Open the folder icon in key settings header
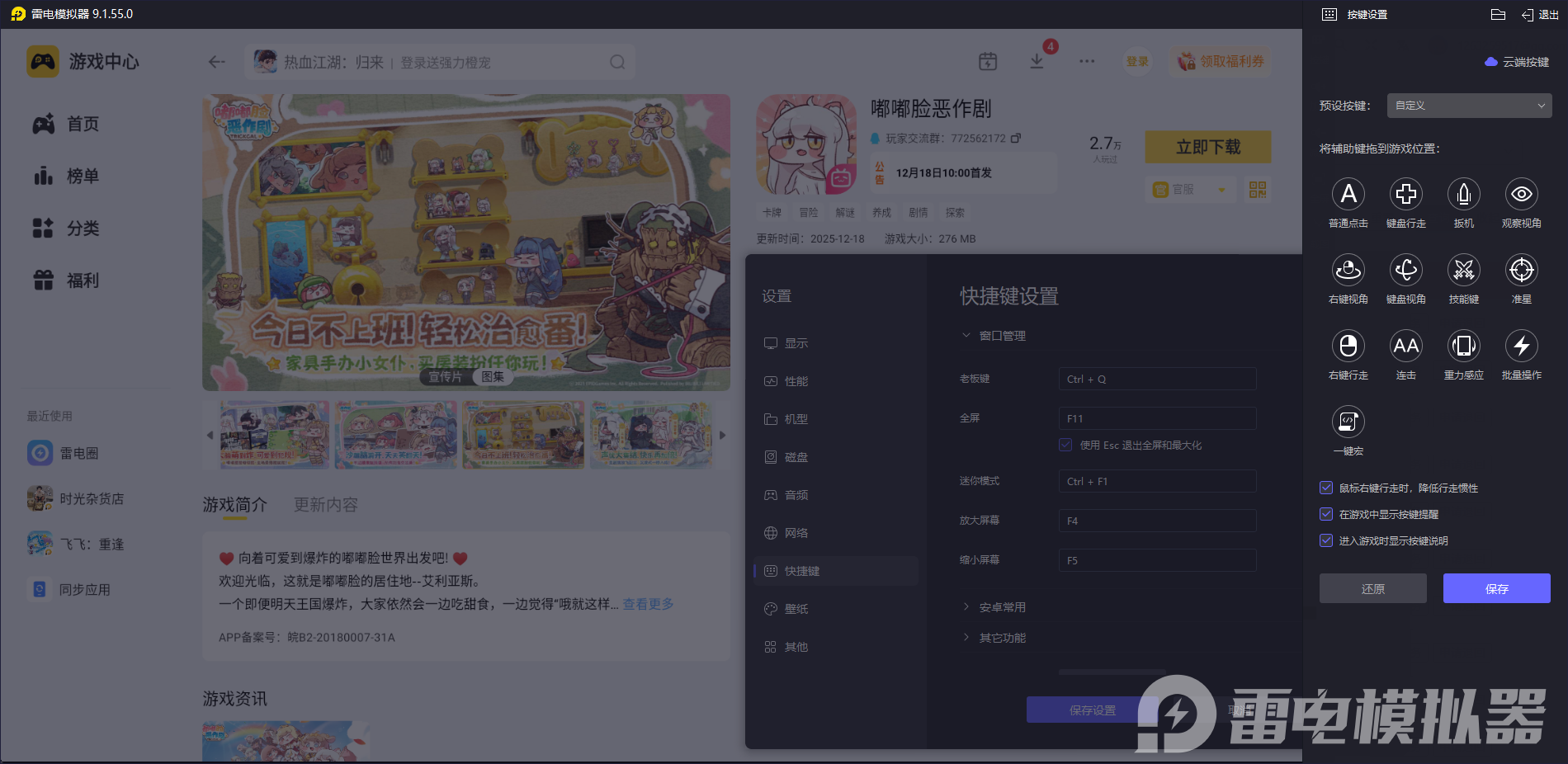1568x764 pixels. 1499,14
